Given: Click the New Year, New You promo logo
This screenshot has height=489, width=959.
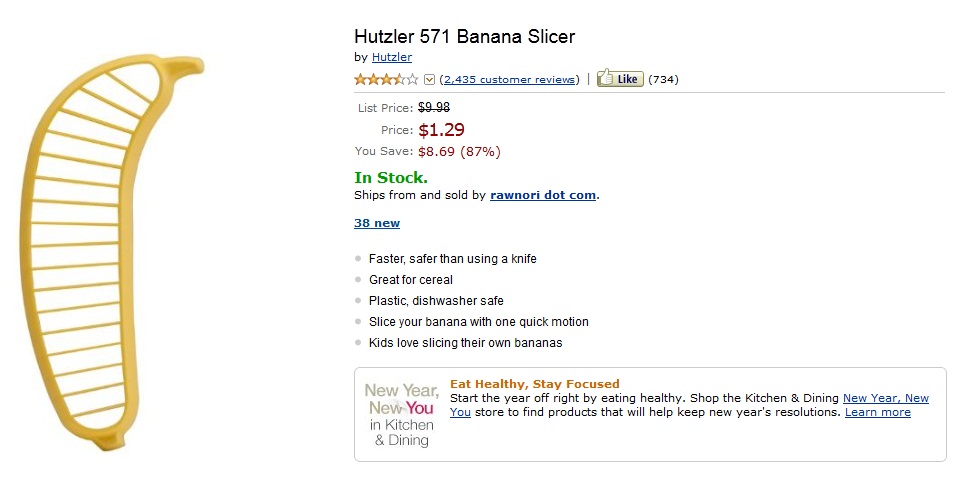Looking at the screenshot, I should [x=401, y=413].
